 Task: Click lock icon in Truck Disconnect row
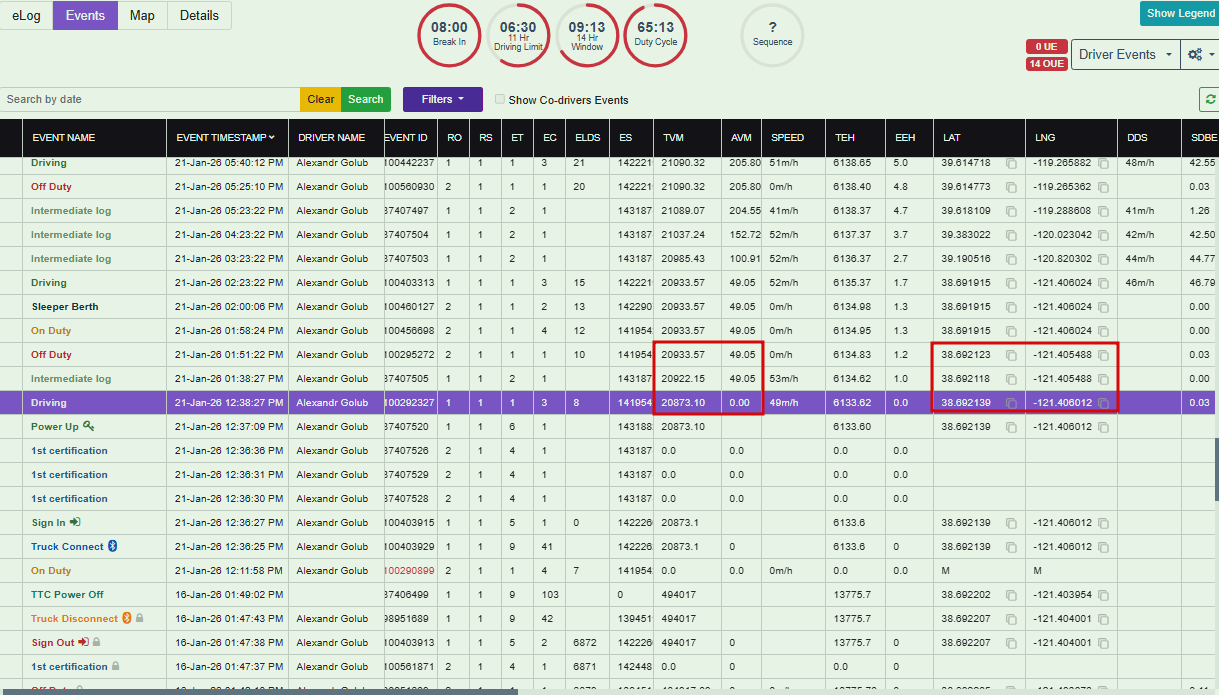[x=140, y=619]
